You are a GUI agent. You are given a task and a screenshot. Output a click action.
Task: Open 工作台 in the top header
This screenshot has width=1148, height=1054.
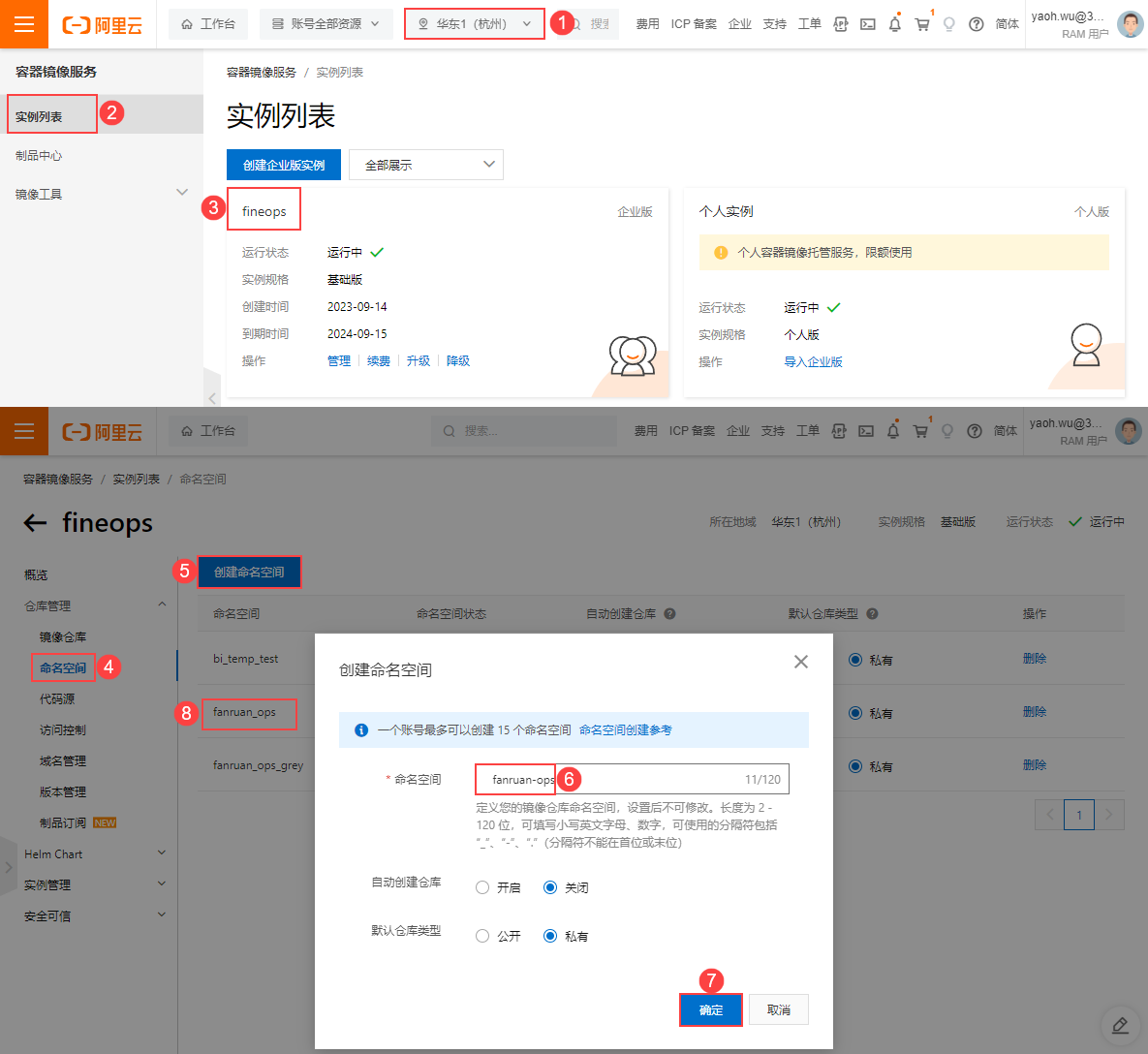click(208, 24)
